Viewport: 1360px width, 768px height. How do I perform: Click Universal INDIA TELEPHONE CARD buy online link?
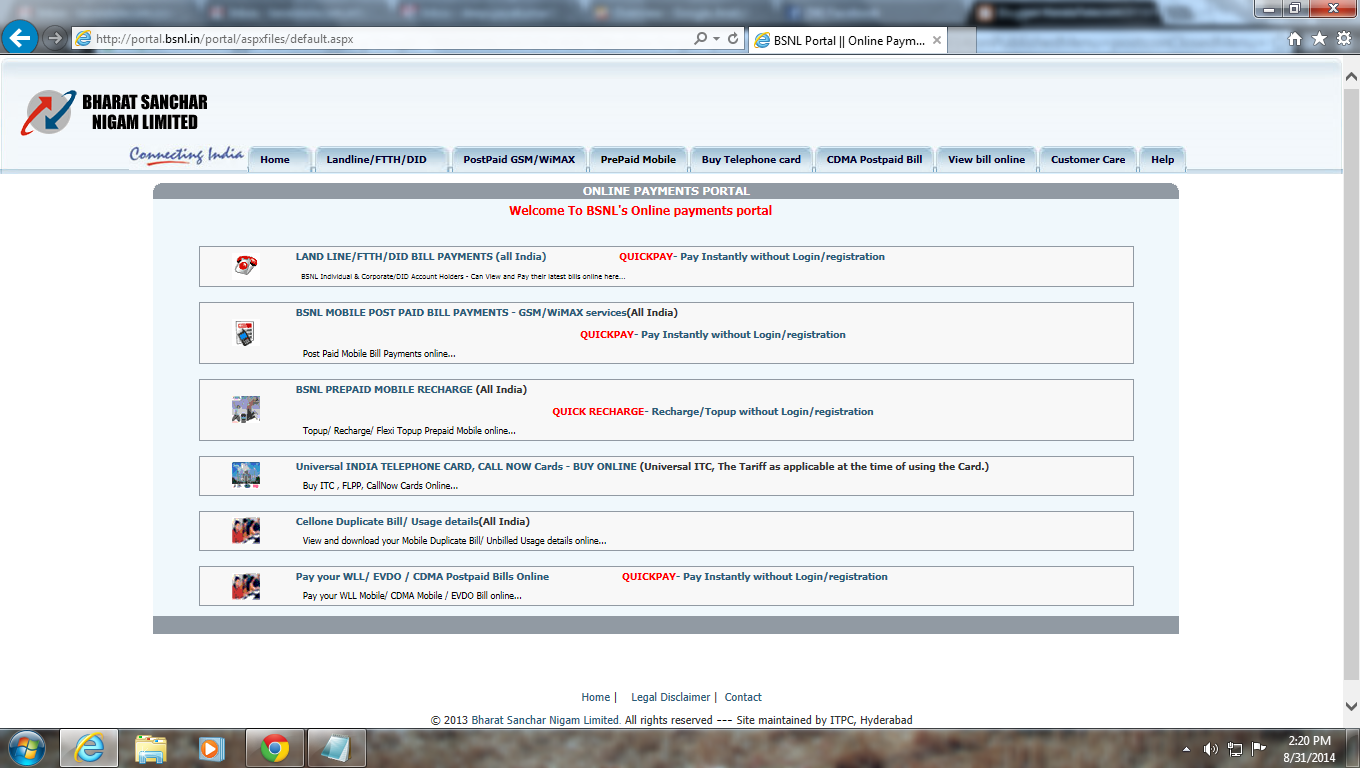[x=466, y=467]
